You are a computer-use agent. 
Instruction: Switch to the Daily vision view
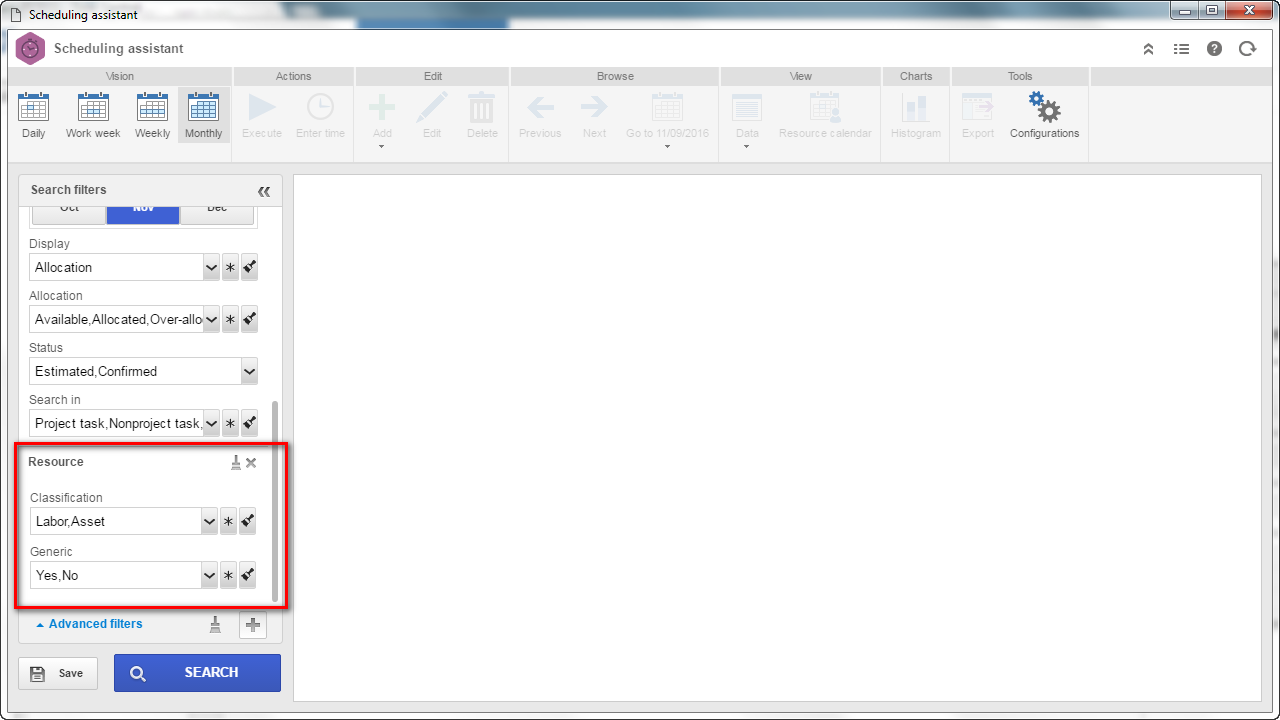tap(33, 115)
